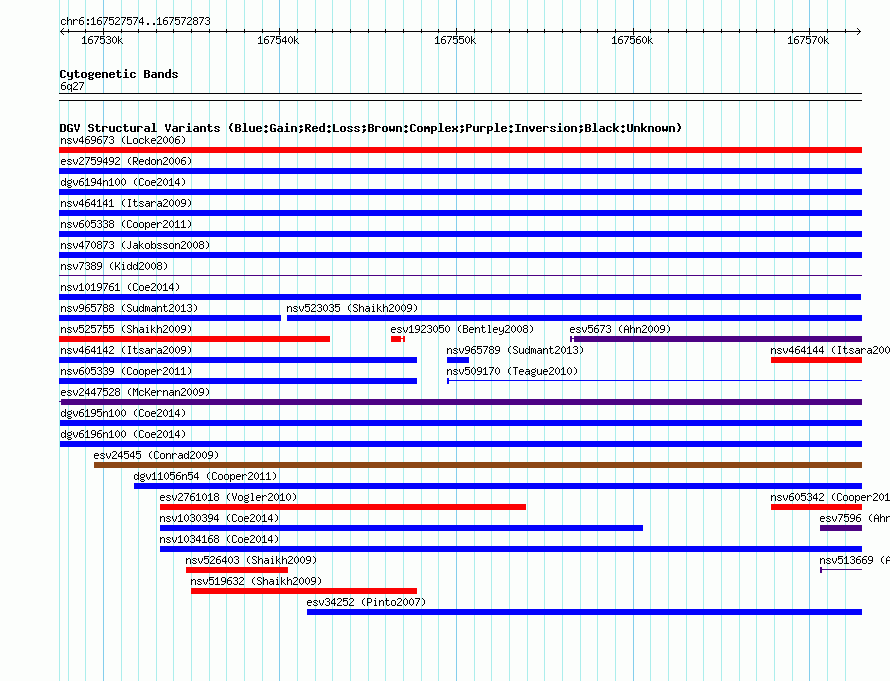Click the nsv525755 (Shaikh2009) label
This screenshot has height=681, width=890.
(x=126, y=329)
